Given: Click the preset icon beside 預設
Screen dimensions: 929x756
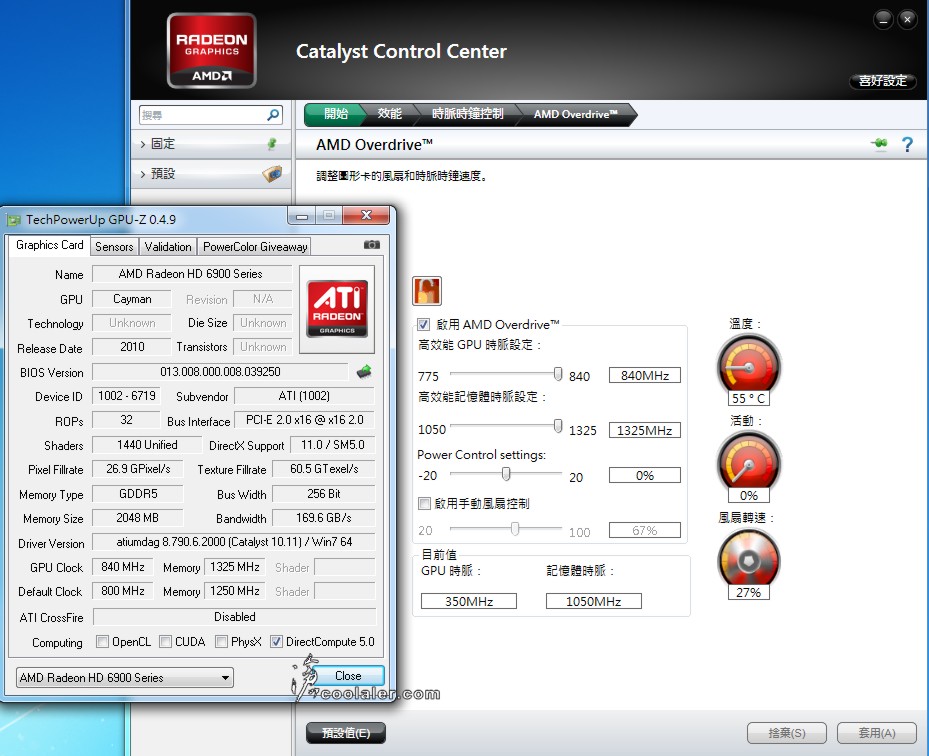Looking at the screenshot, I should point(272,174).
